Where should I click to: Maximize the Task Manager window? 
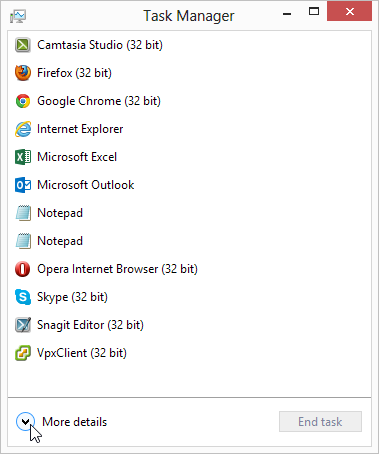pos(314,12)
